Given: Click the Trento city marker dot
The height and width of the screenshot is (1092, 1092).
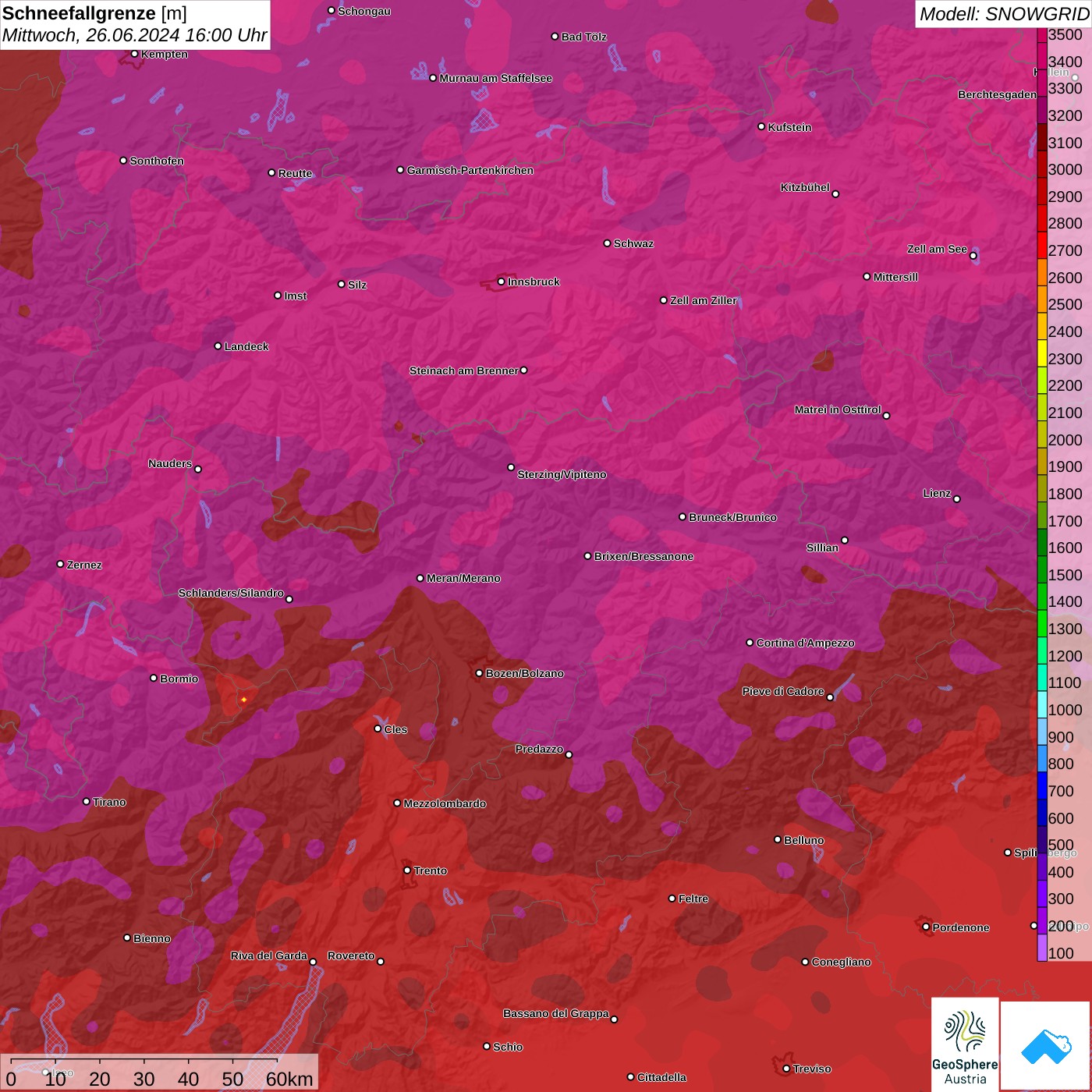Looking at the screenshot, I should pyautogui.click(x=407, y=870).
